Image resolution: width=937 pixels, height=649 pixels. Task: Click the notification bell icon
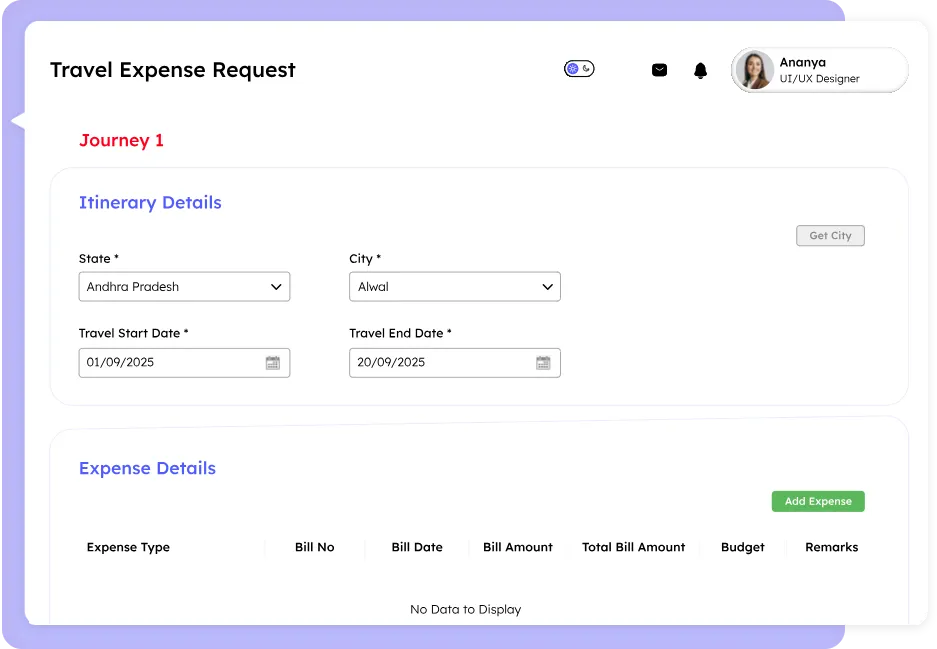[x=700, y=70]
